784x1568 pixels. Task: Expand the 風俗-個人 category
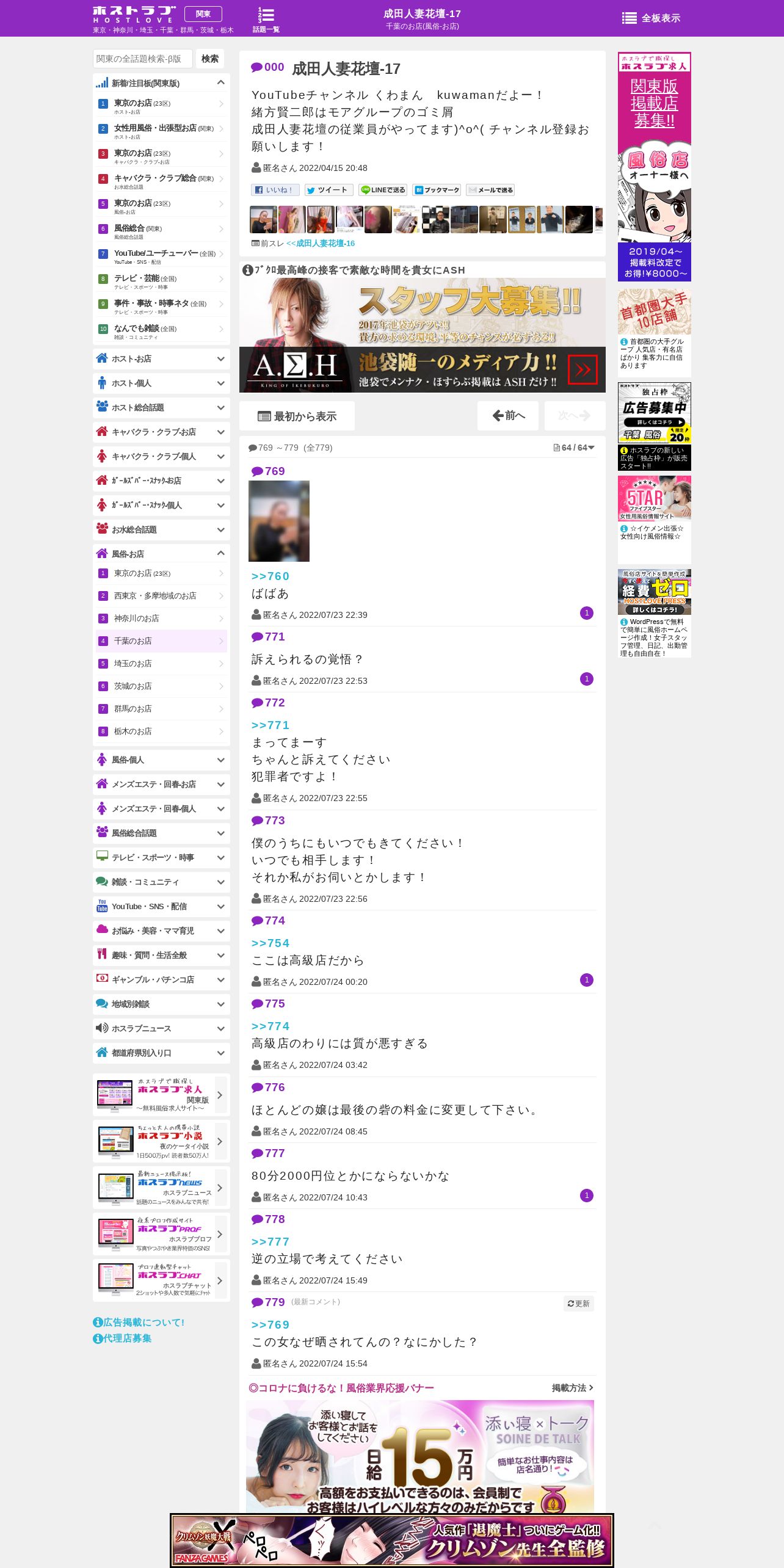161,760
